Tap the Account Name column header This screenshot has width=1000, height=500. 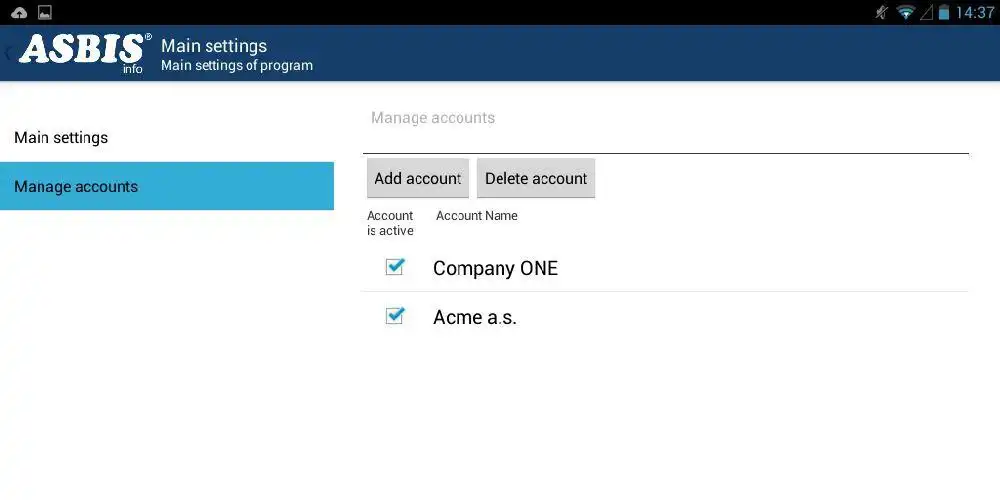click(x=476, y=216)
